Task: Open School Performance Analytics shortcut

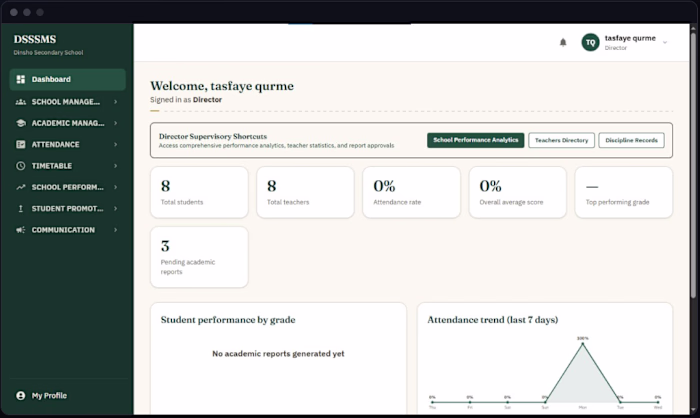Action: click(475, 140)
